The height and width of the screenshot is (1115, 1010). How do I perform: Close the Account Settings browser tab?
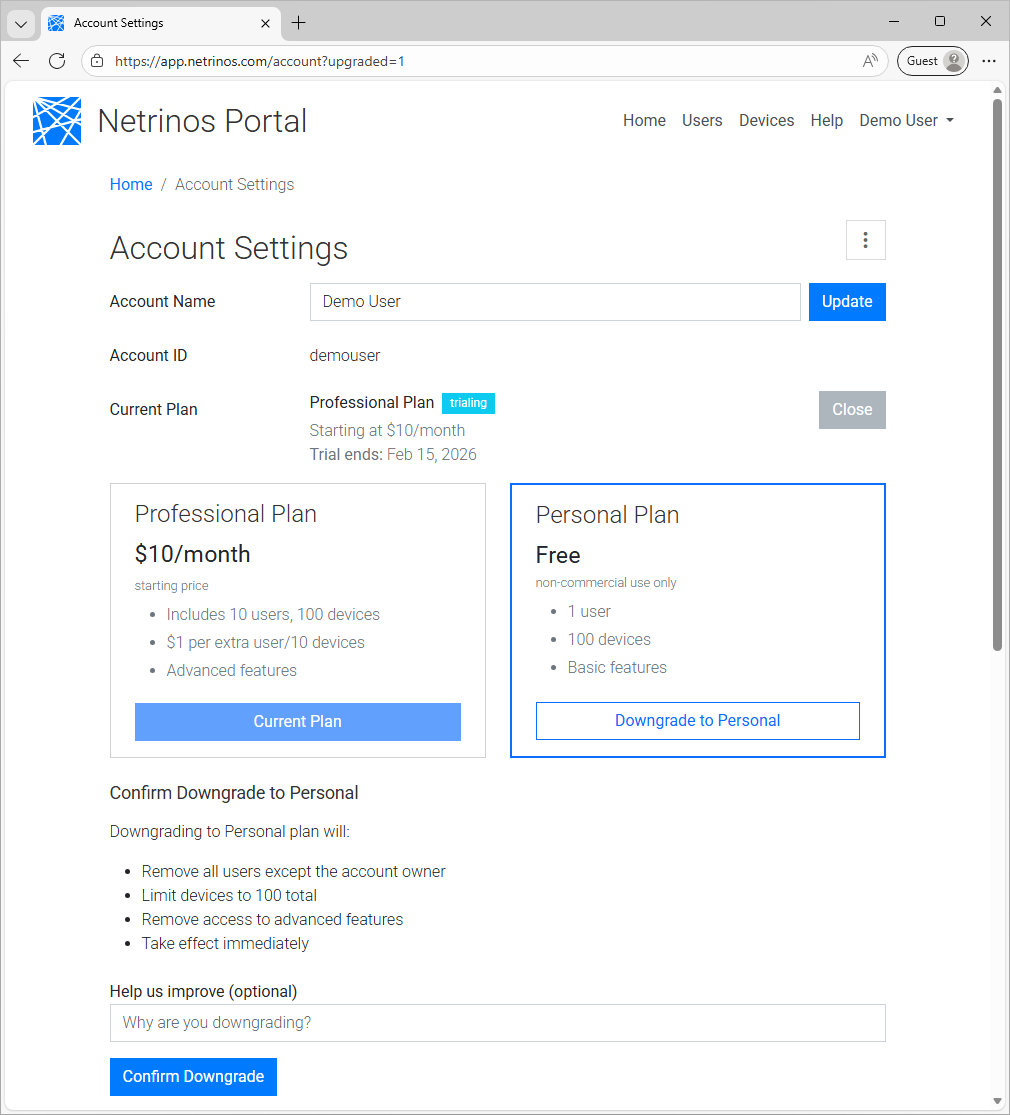point(265,23)
